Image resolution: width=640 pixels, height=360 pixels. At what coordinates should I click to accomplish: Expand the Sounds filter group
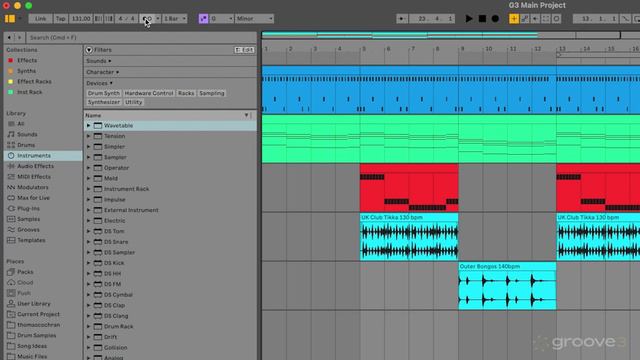click(99, 61)
